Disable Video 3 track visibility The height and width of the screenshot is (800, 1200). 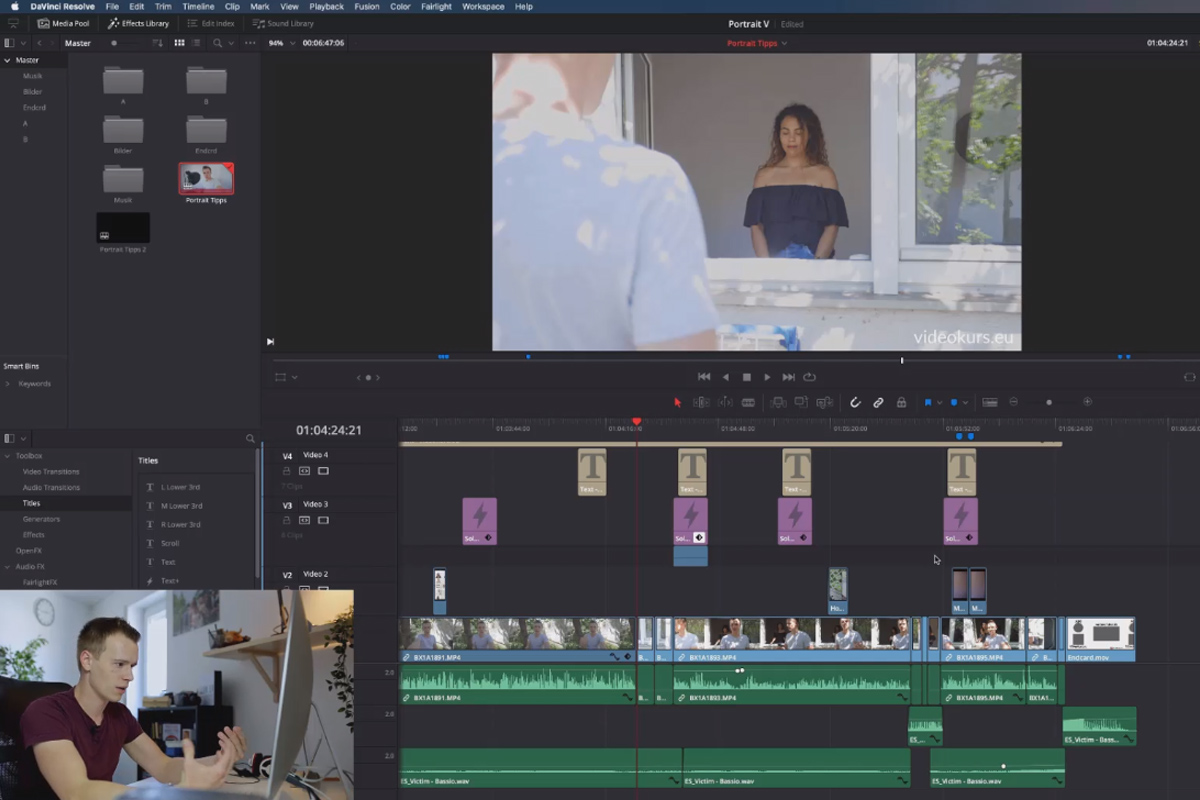pos(323,520)
